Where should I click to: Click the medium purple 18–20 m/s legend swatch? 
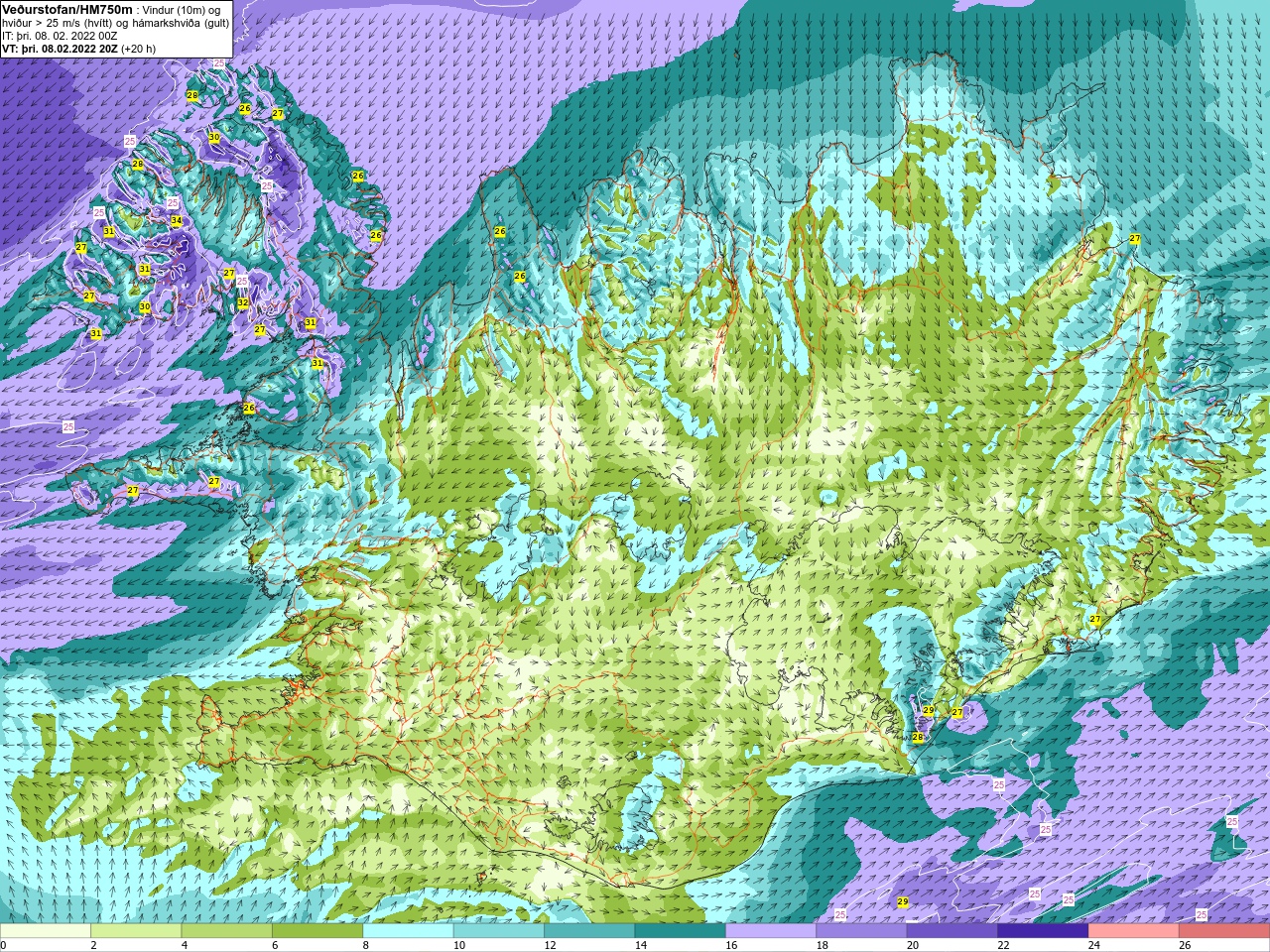[x=861, y=931]
